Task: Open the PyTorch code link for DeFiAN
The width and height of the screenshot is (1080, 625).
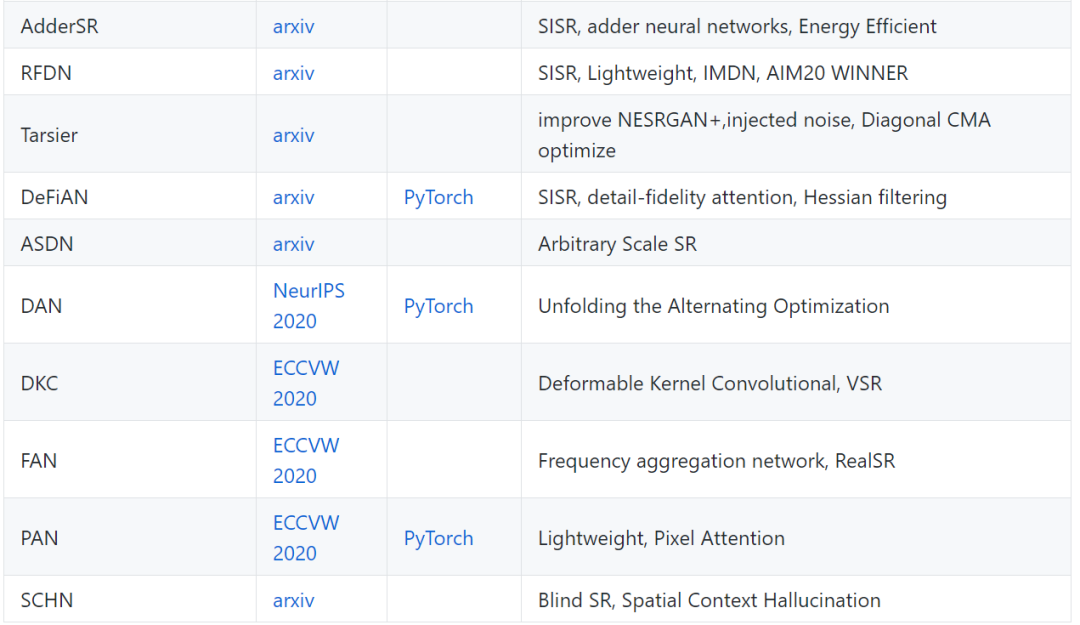Action: [438, 197]
